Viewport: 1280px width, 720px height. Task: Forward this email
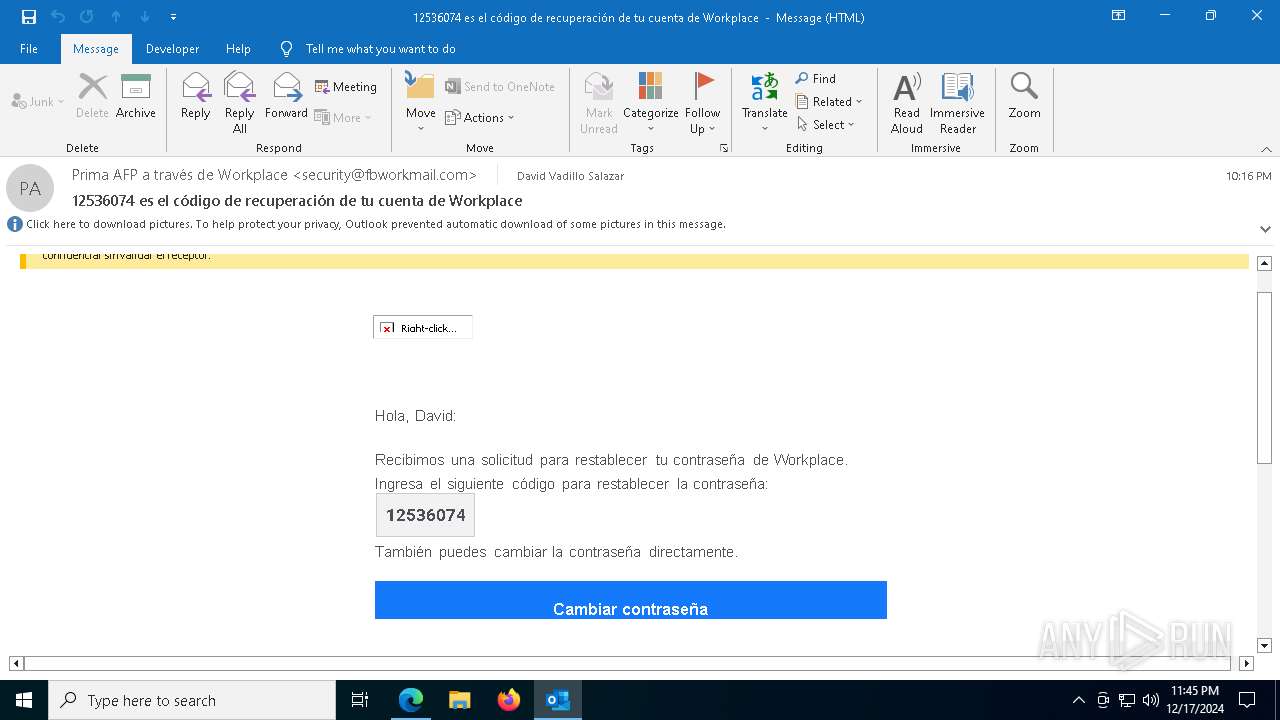(287, 96)
